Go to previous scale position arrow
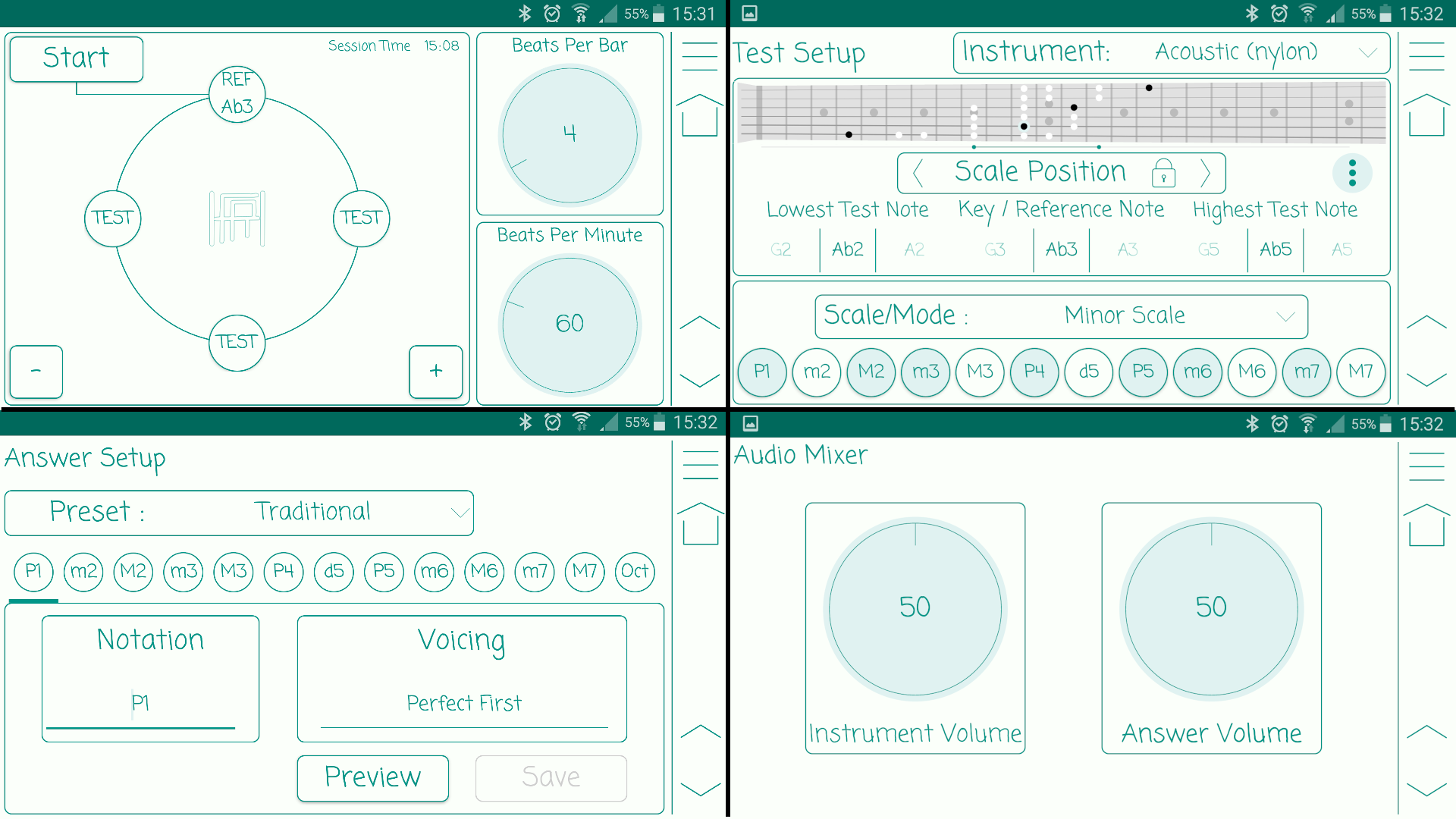Screen dimensions: 1456x819 click(918, 173)
